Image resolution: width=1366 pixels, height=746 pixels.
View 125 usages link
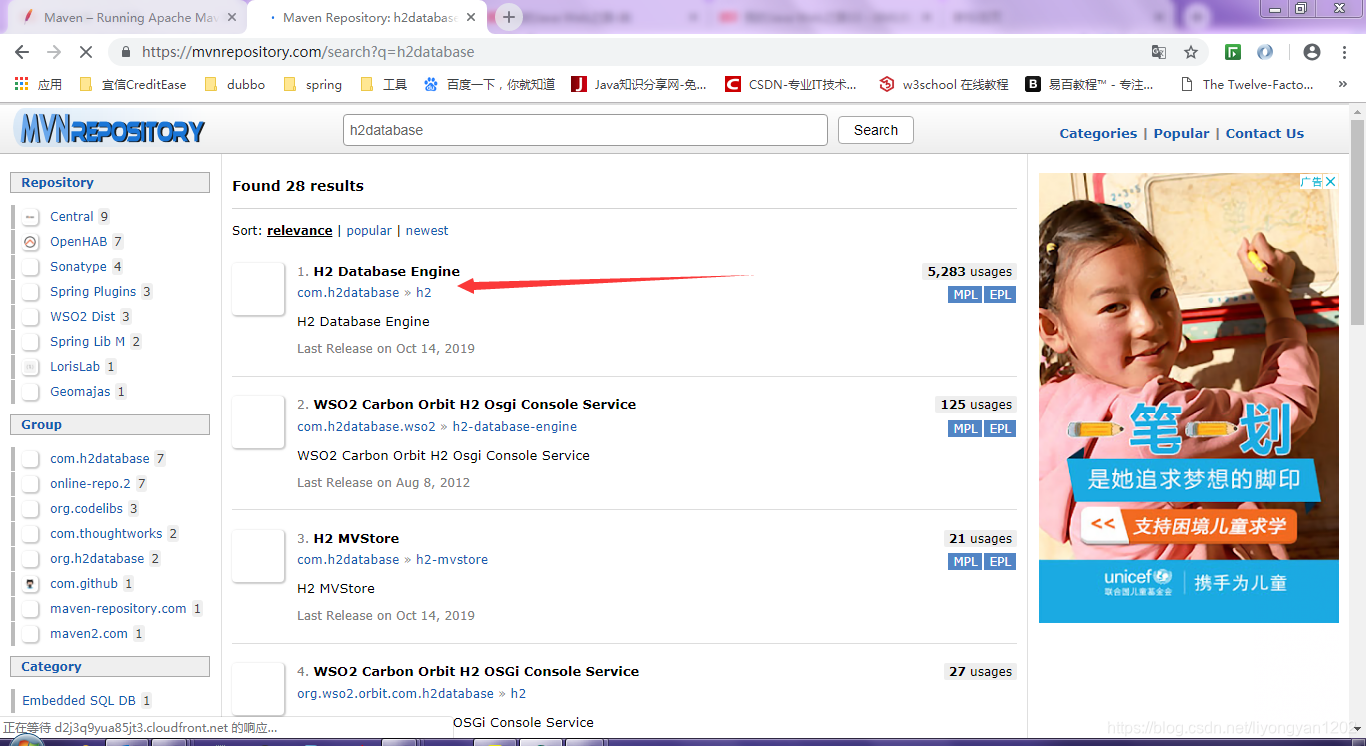pyautogui.click(x=976, y=404)
